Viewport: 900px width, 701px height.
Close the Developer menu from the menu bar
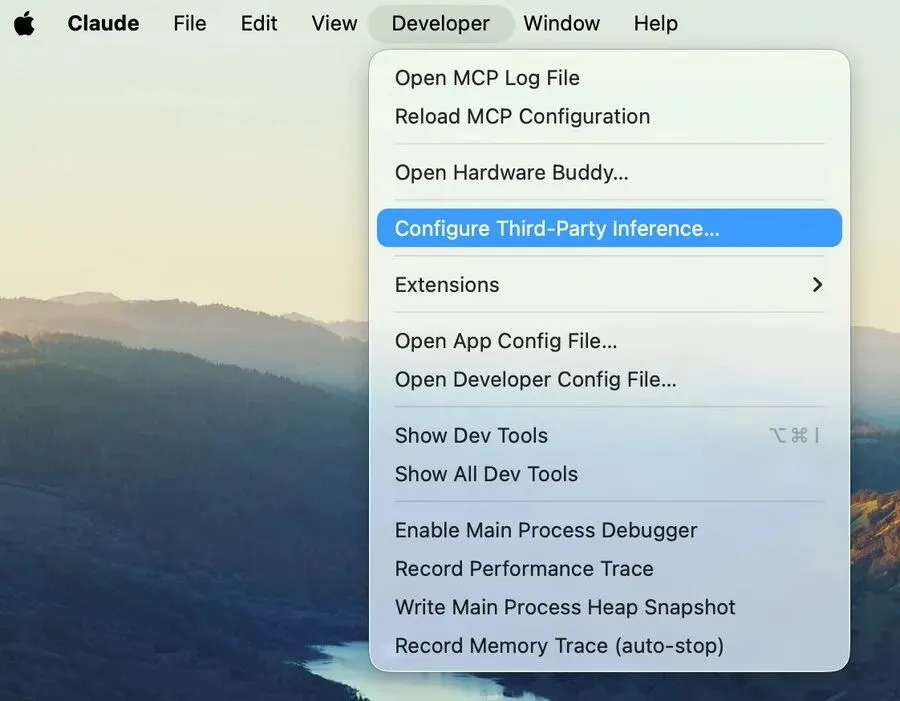coord(440,24)
